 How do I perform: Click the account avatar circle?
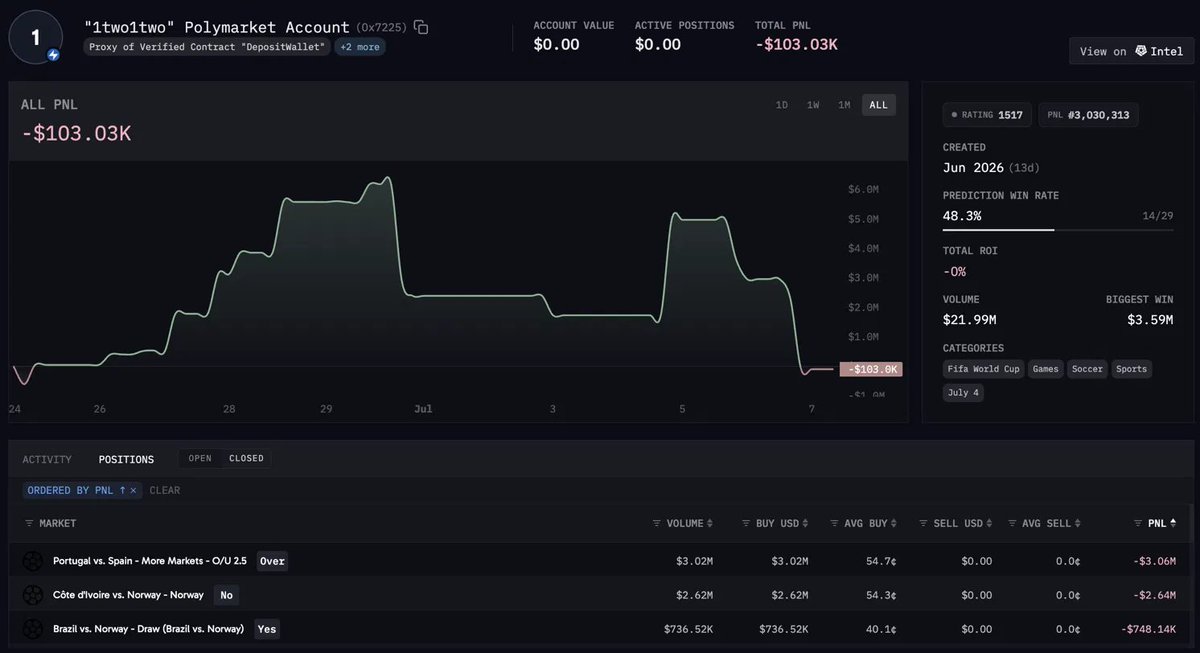click(x=36, y=37)
